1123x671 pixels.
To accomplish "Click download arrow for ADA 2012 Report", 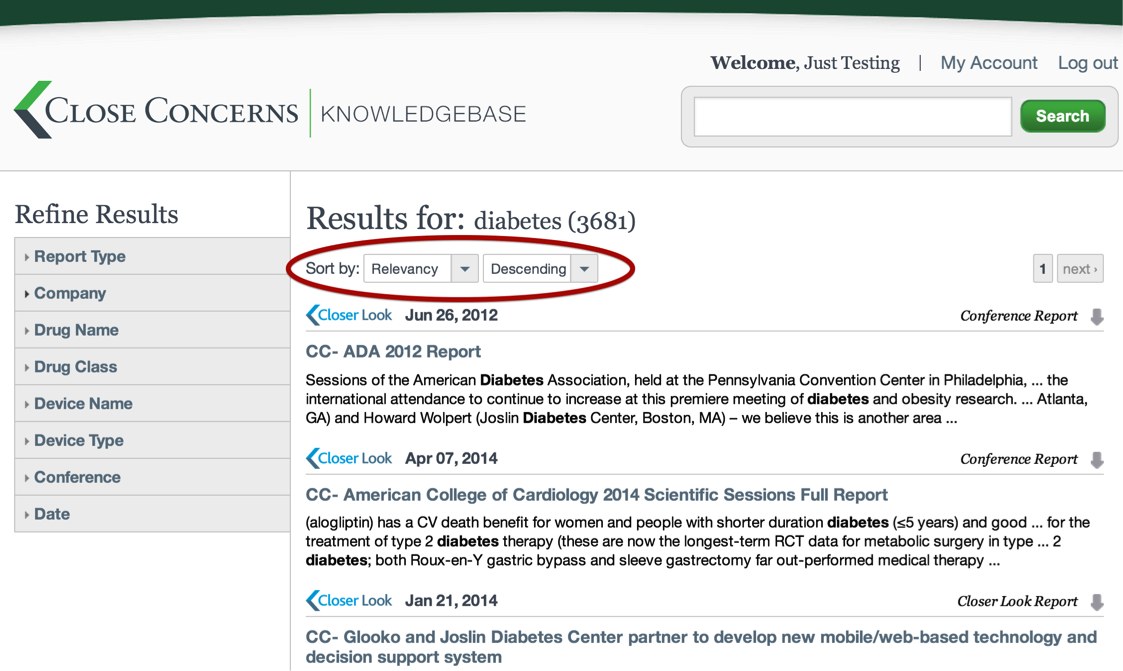I will click(x=1097, y=317).
